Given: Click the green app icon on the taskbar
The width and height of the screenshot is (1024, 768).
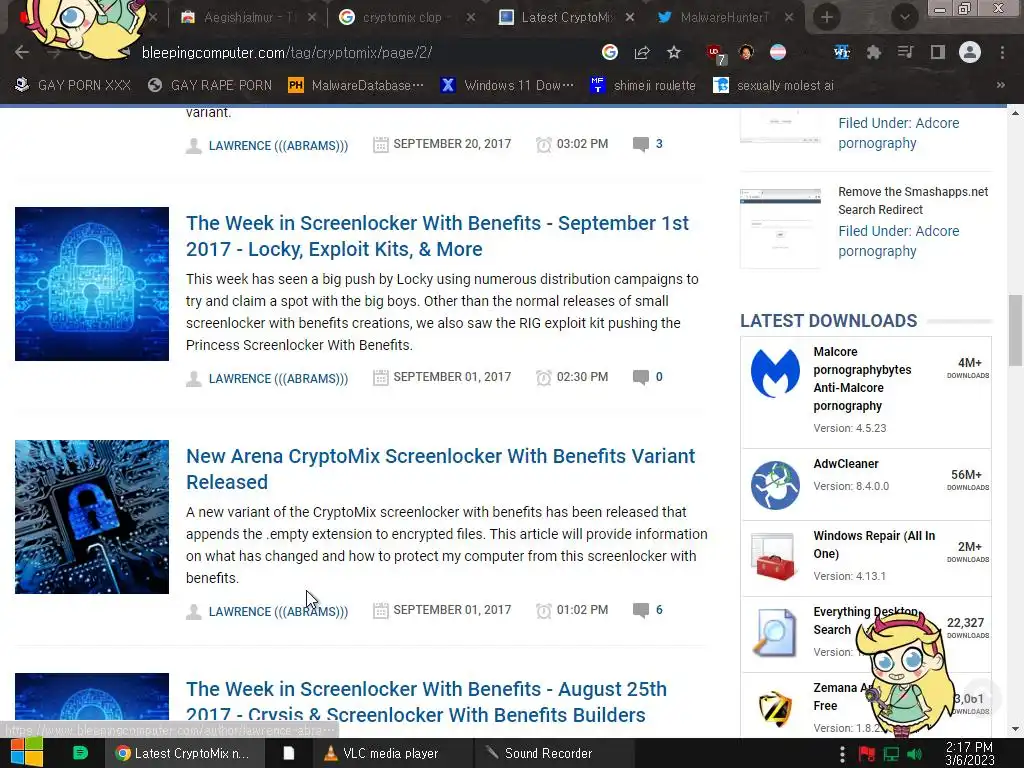Looking at the screenshot, I should pos(80,753).
